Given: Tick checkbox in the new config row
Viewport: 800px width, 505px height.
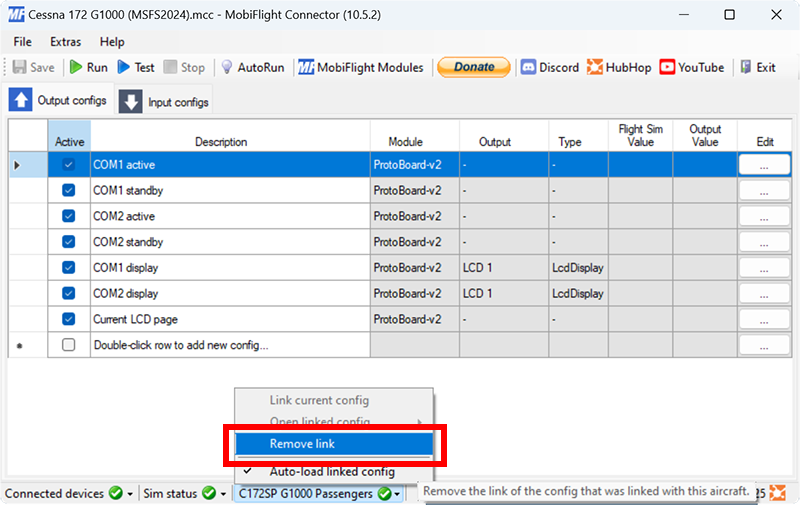Looking at the screenshot, I should tap(68, 345).
